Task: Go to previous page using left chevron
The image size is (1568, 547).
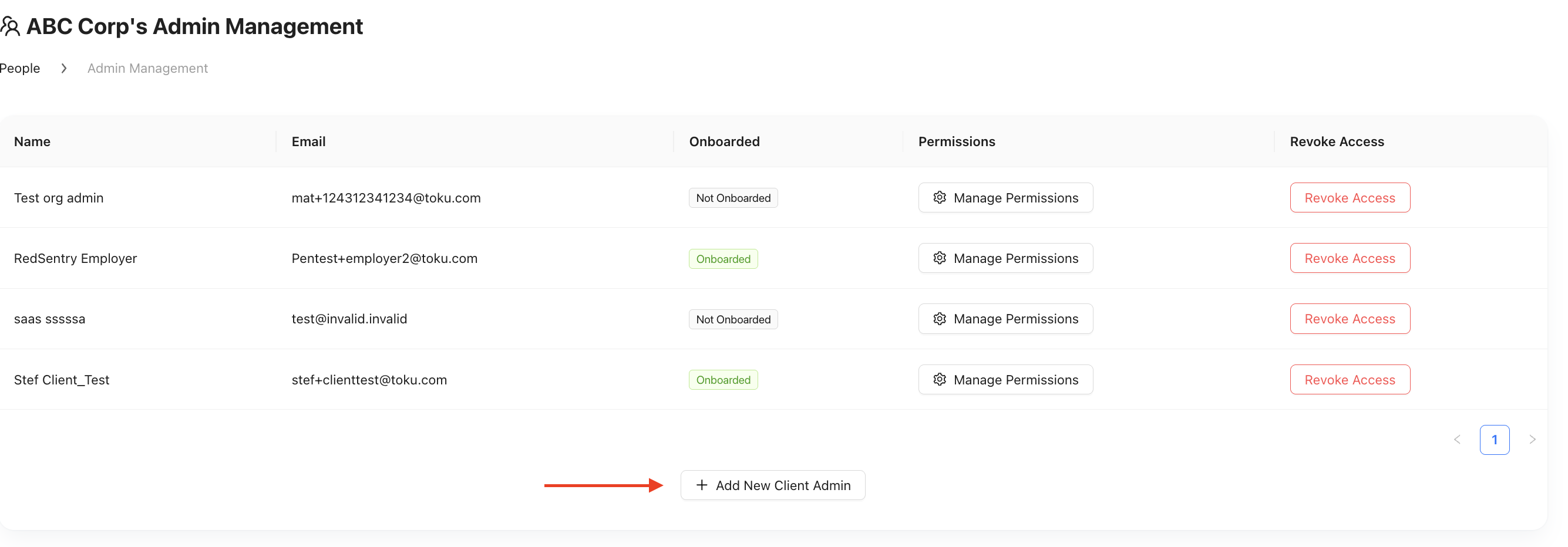Action: click(x=1456, y=440)
